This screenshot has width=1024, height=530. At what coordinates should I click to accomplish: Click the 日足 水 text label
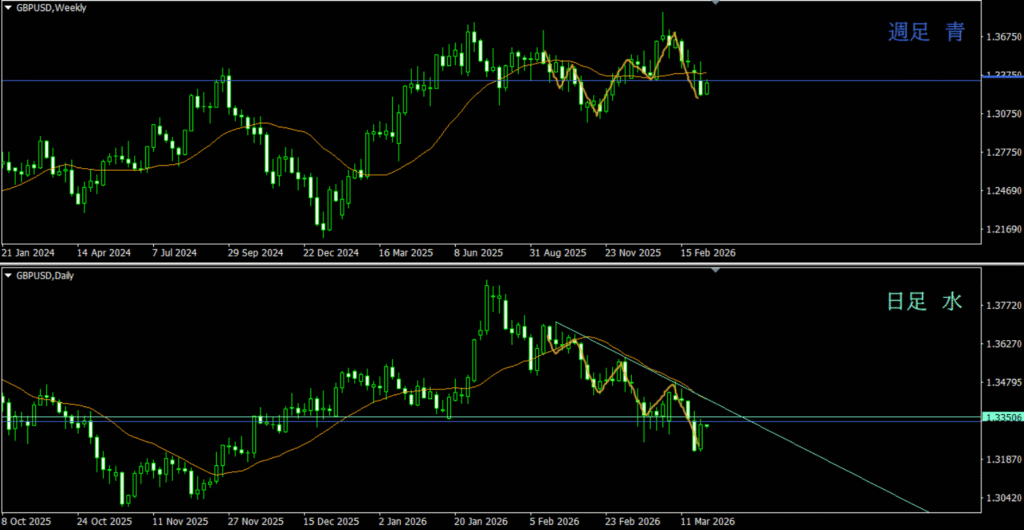click(x=924, y=301)
